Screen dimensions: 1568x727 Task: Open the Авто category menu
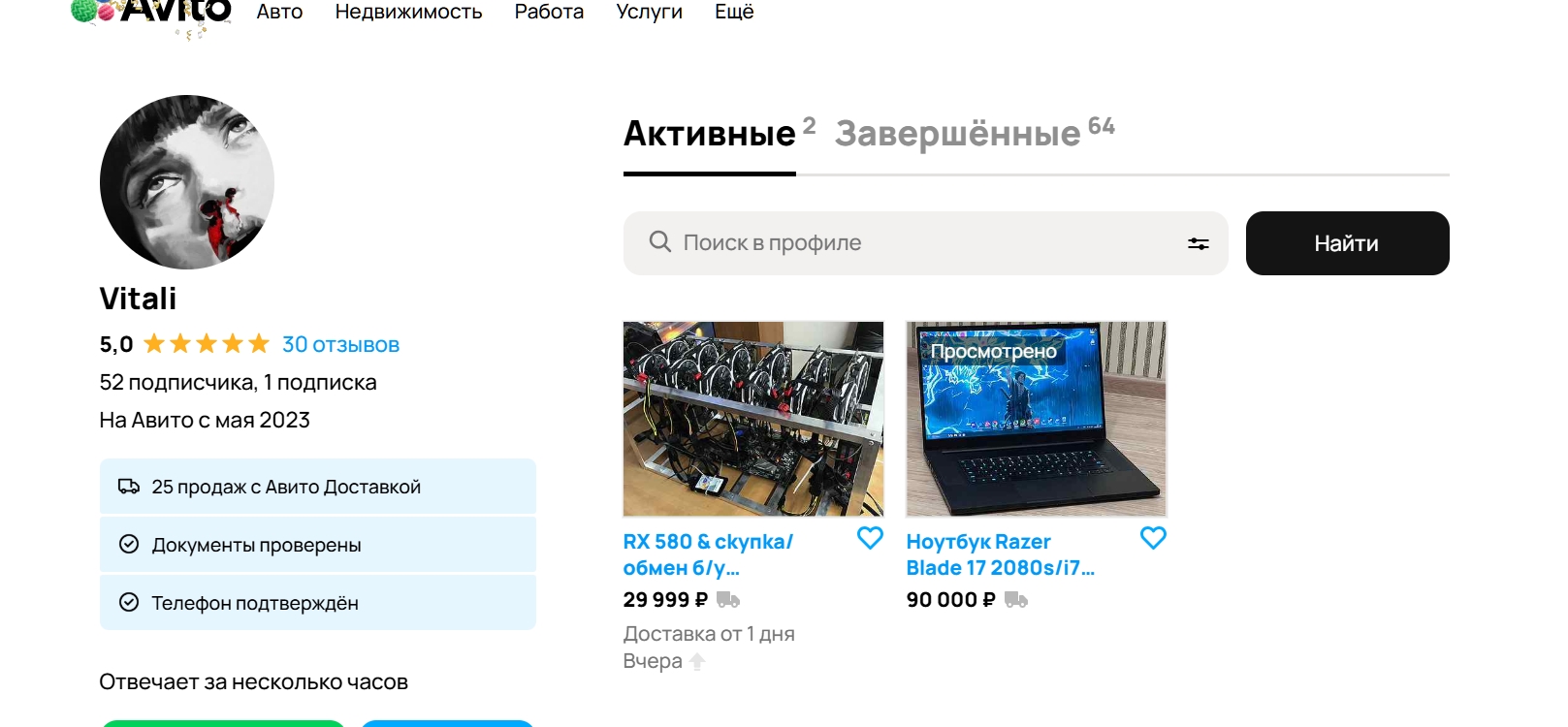point(279,12)
